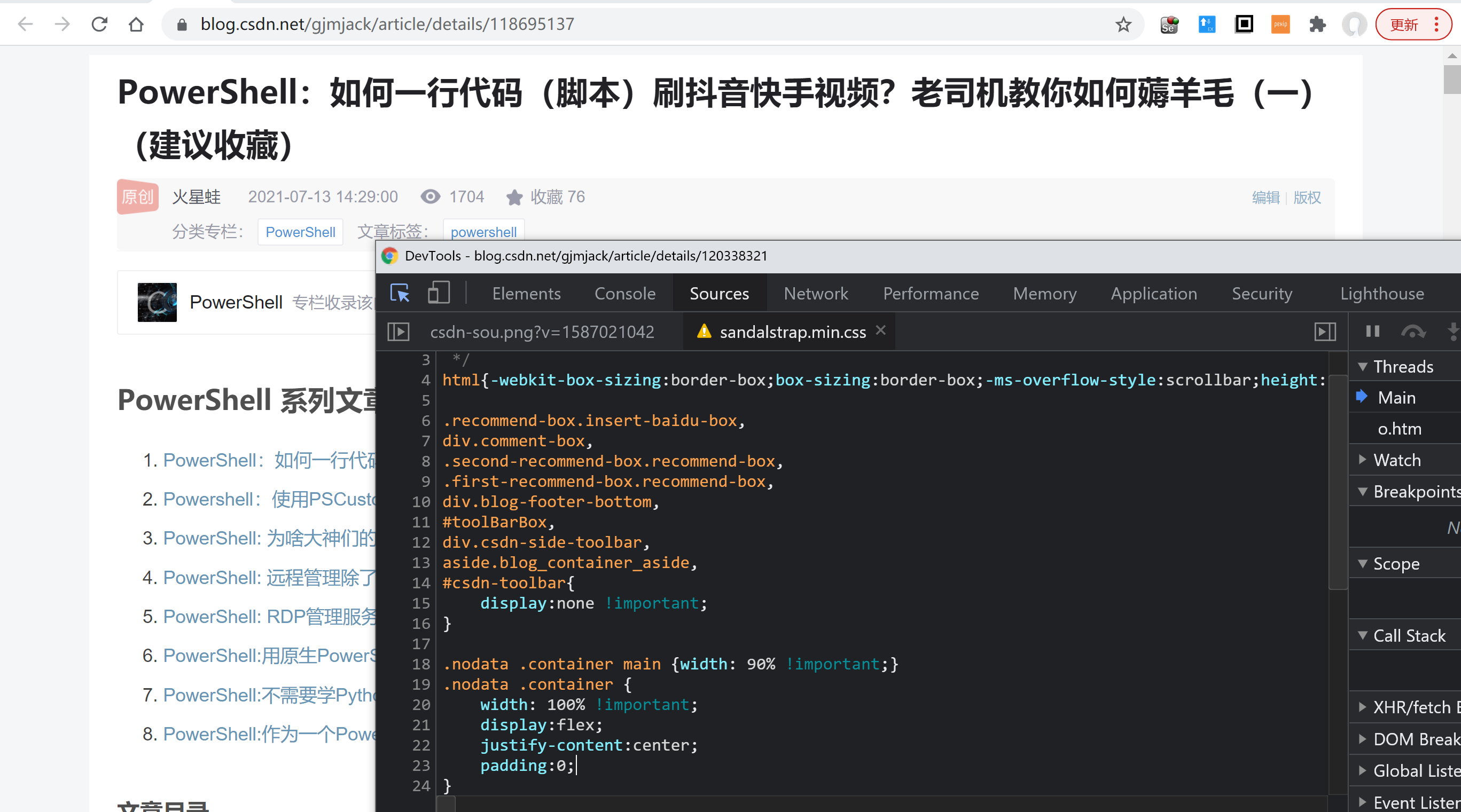The image size is (1461, 812).
Task: Switch to the csdn-sou.png file tab
Action: coord(542,332)
